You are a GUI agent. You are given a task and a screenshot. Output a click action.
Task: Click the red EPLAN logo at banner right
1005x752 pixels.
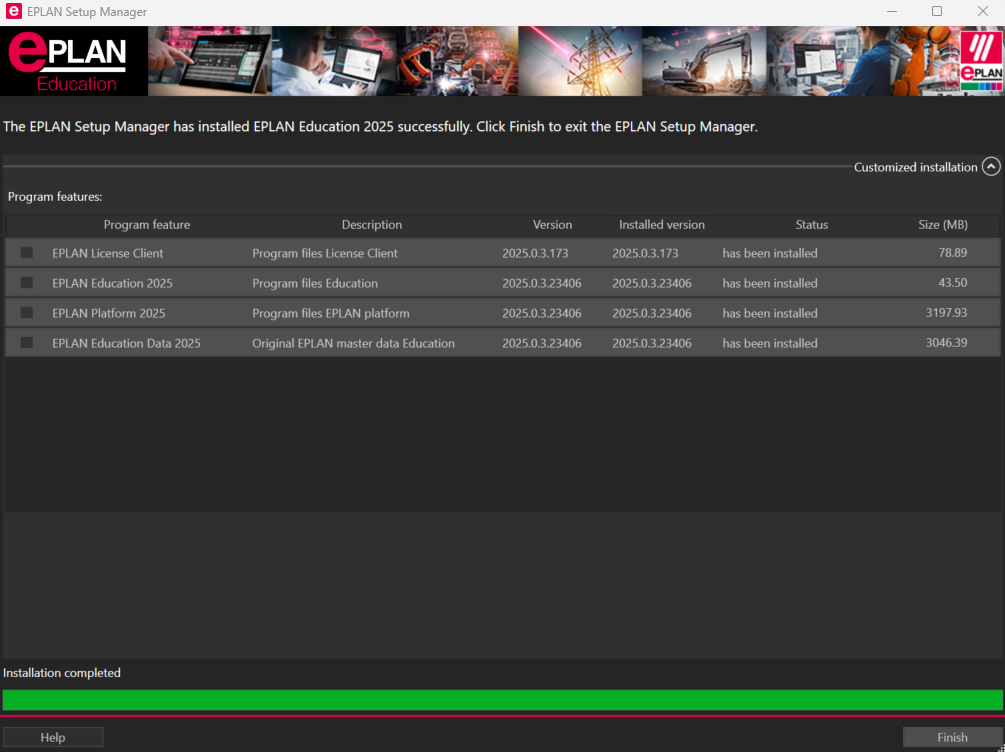coord(980,61)
